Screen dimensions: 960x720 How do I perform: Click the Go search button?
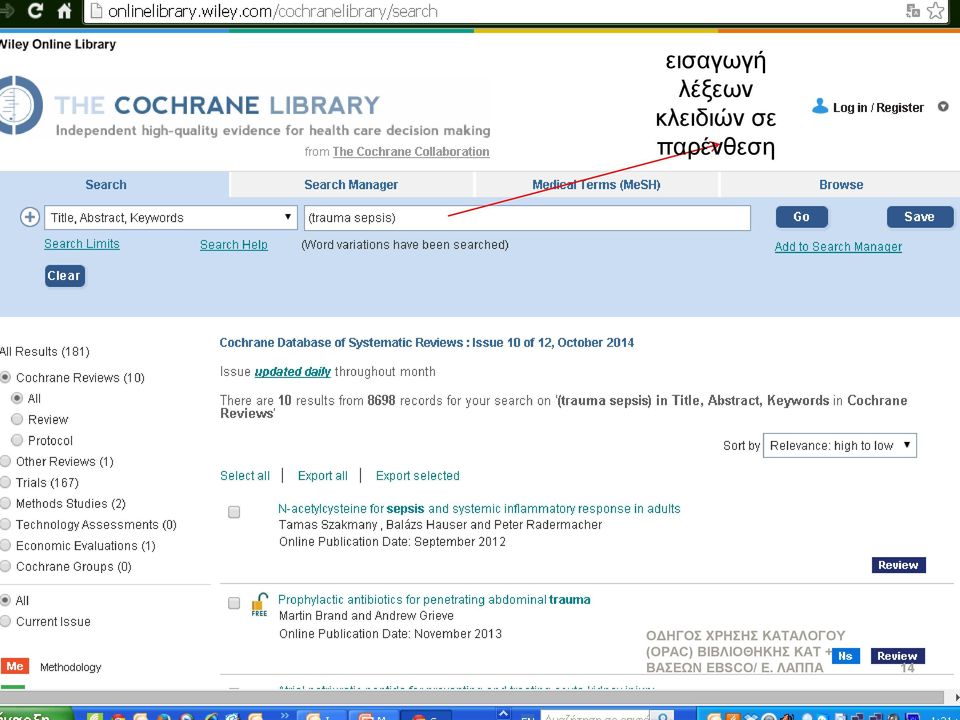pos(801,217)
